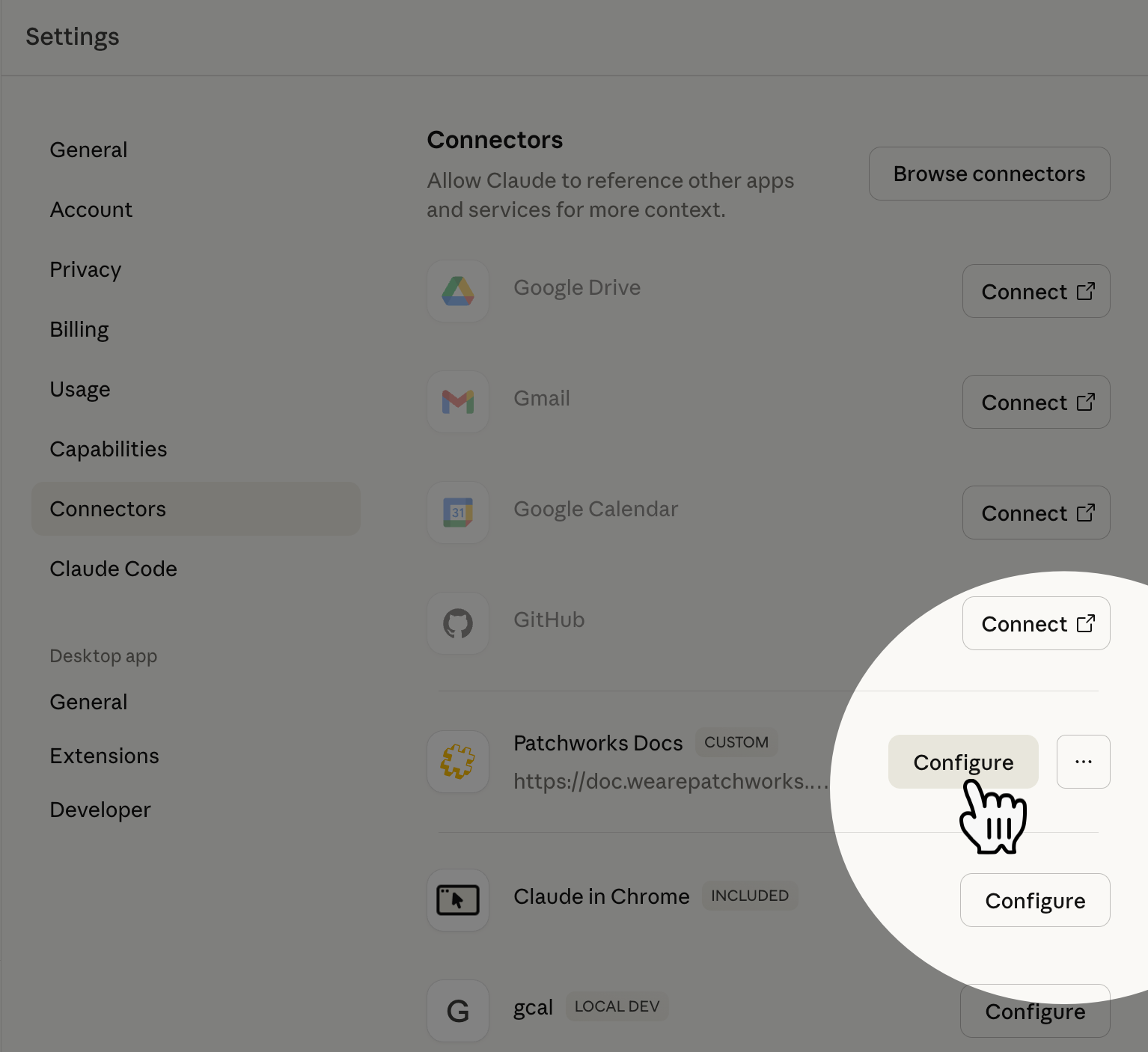Open the Capabilities settings section
Screen dimensions: 1148x1052
pos(109,449)
